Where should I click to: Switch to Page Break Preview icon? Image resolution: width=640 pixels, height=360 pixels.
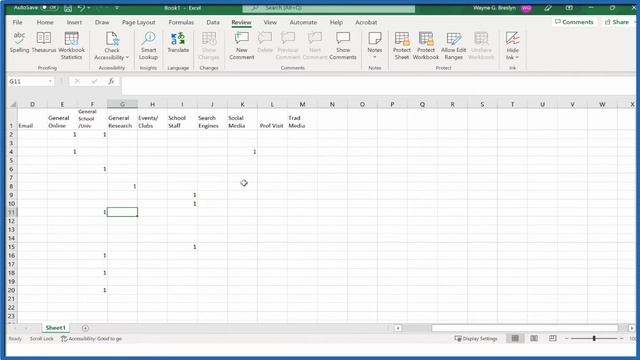[x=553, y=338]
